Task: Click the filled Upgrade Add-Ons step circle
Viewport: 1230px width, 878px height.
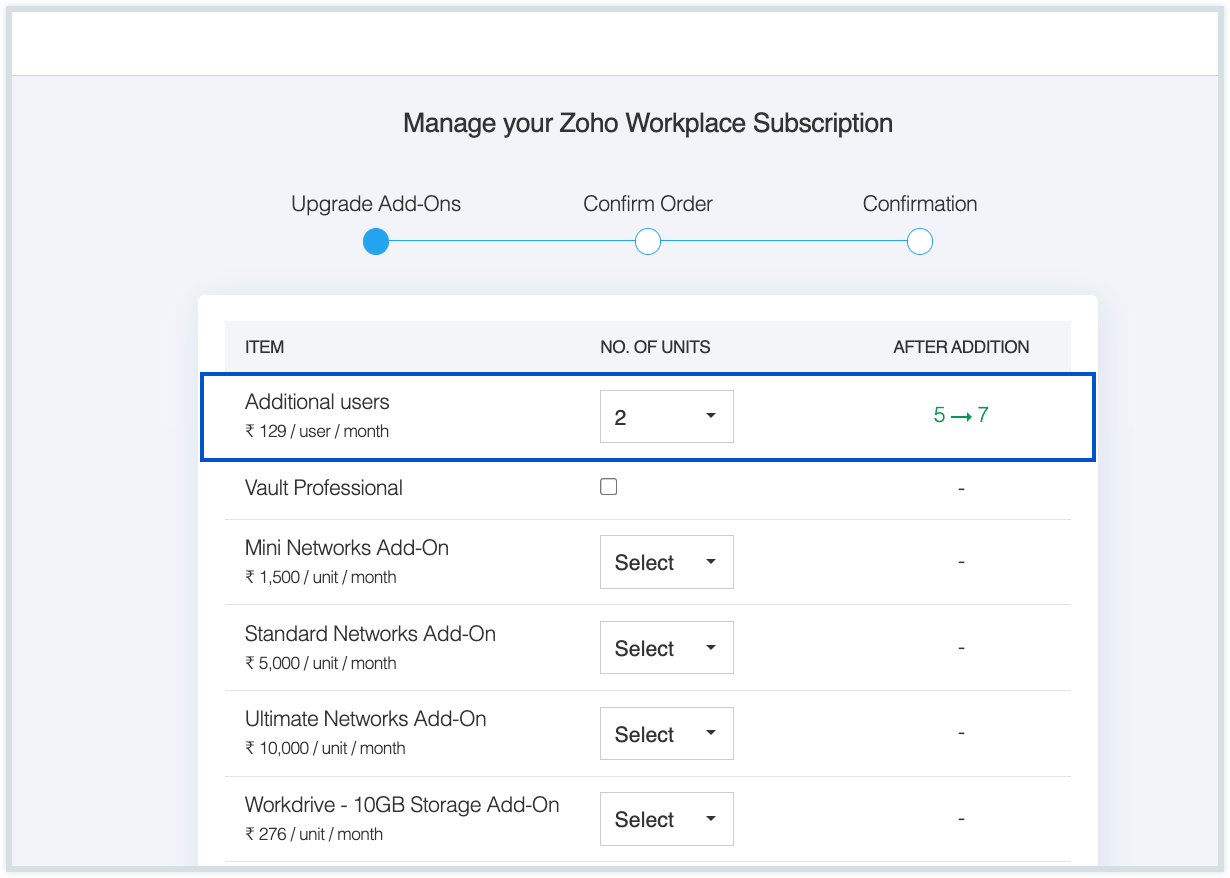Action: tap(376, 242)
